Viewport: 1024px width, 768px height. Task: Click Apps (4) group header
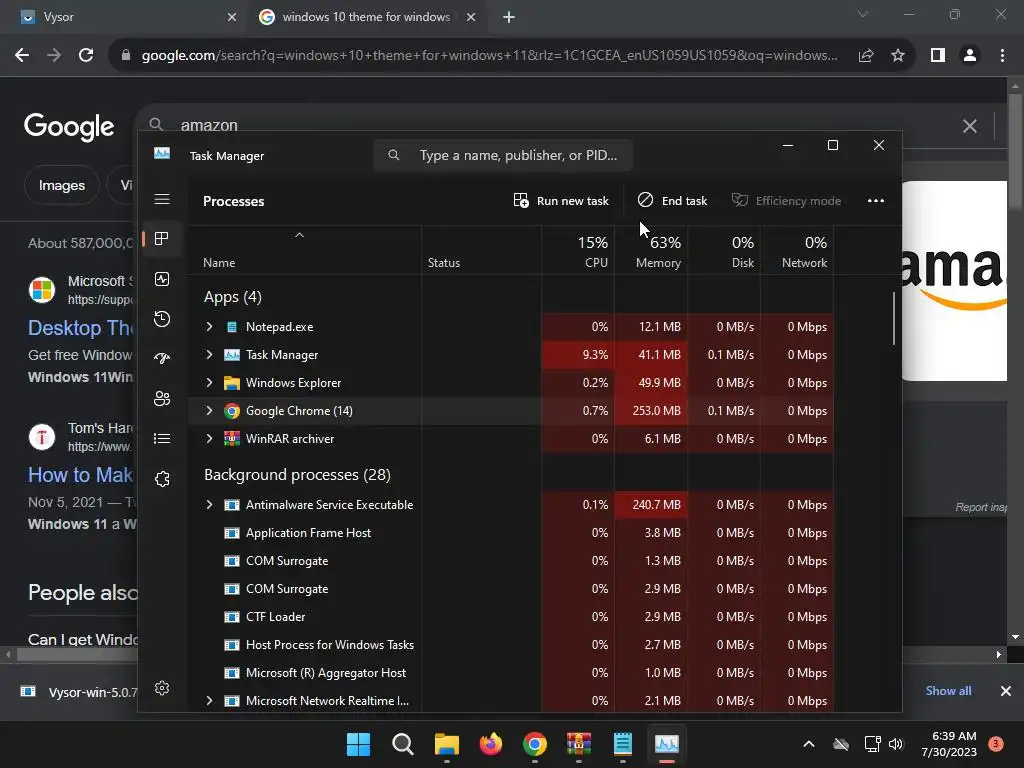pyautogui.click(x=232, y=297)
